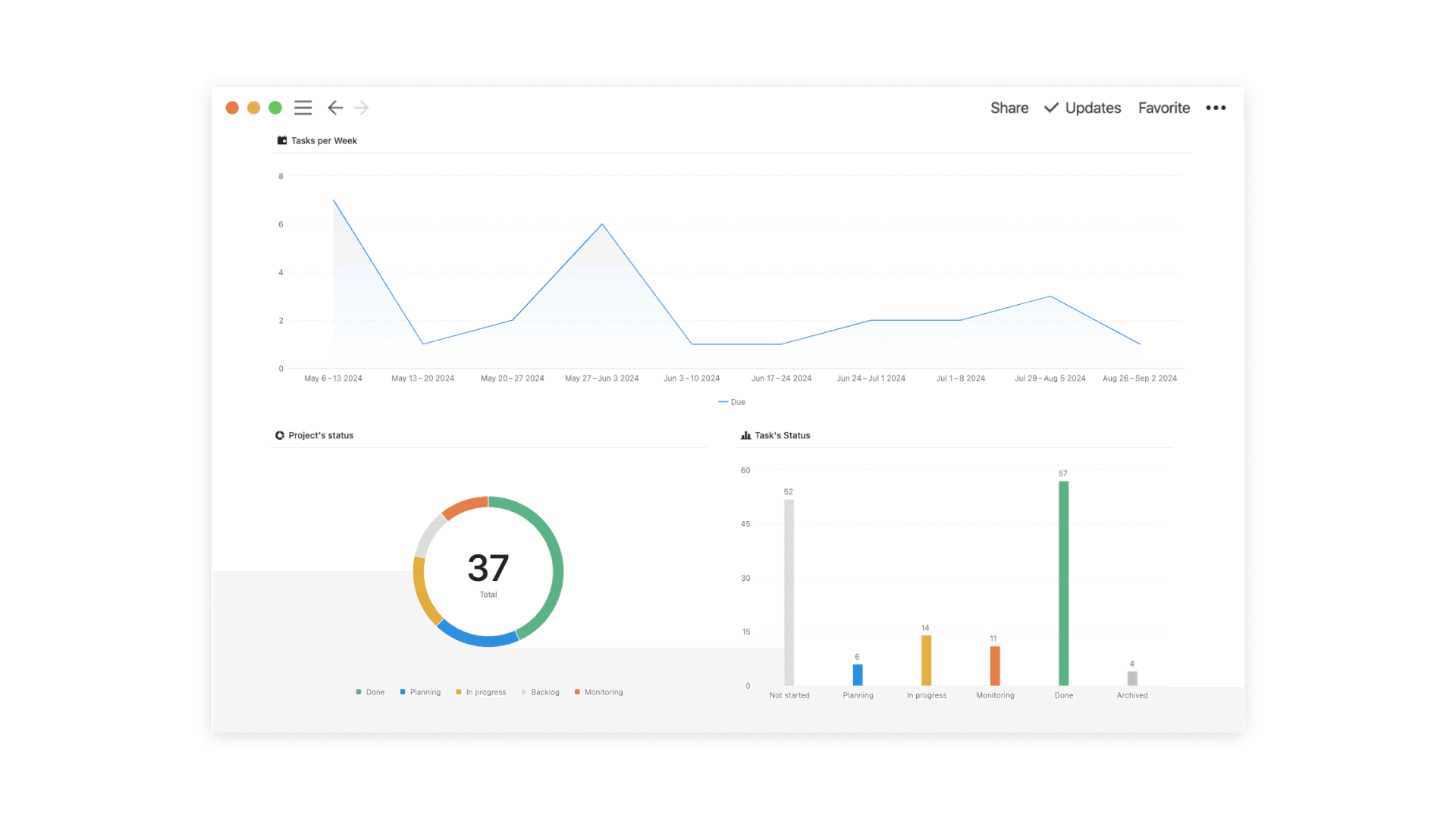Toggle the In progress legend in donut chart

pyautogui.click(x=481, y=692)
